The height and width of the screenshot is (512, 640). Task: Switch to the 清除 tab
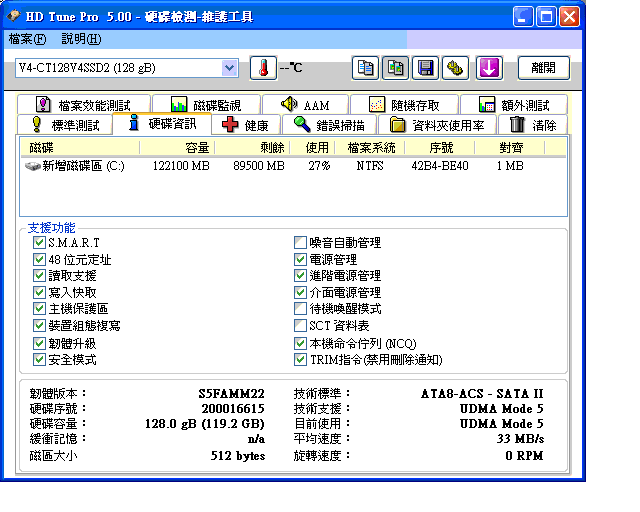click(533, 125)
